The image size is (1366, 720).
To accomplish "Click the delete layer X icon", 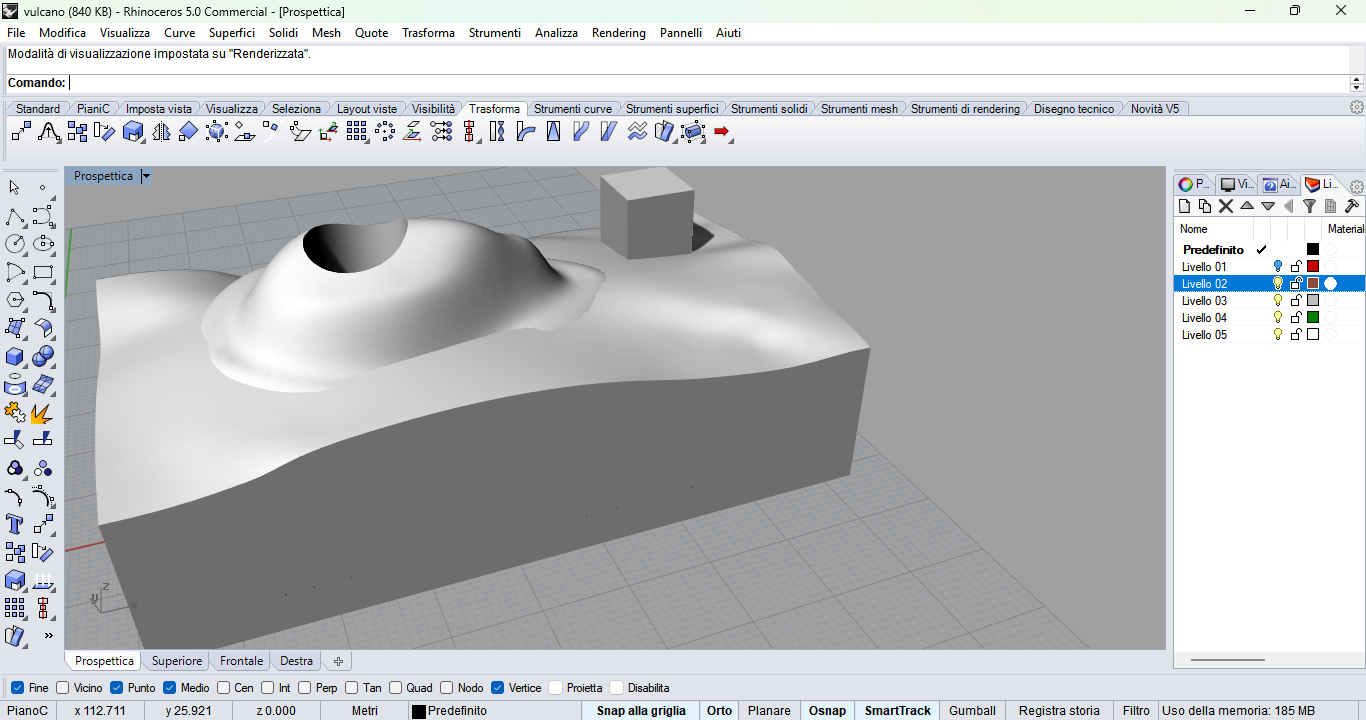I will tap(1226, 206).
